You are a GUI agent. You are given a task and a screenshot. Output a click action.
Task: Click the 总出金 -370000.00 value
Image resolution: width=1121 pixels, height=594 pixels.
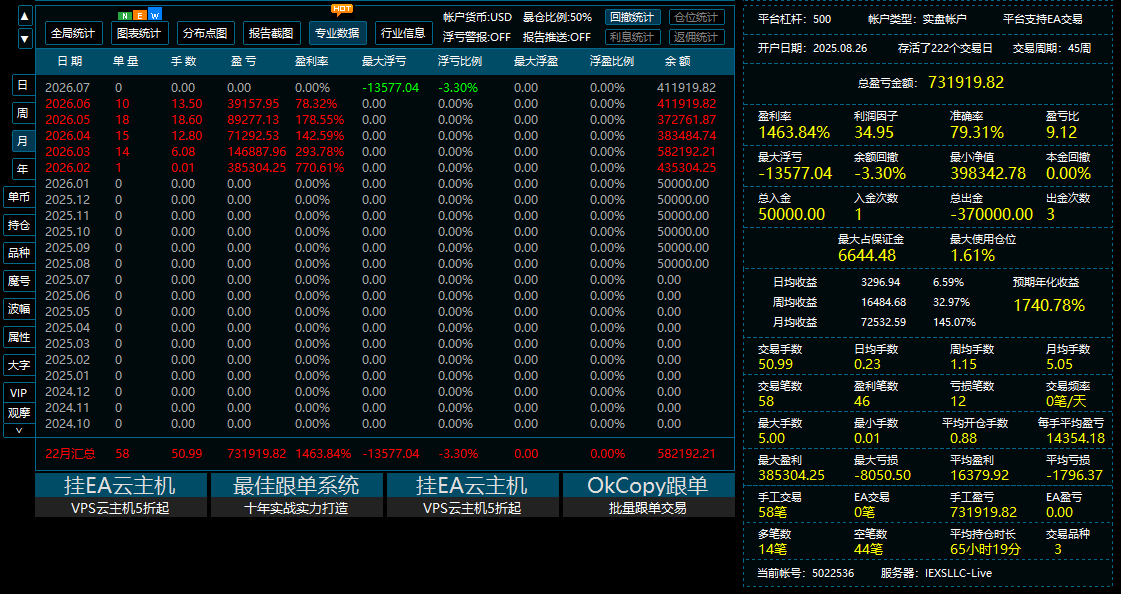[x=992, y=214]
